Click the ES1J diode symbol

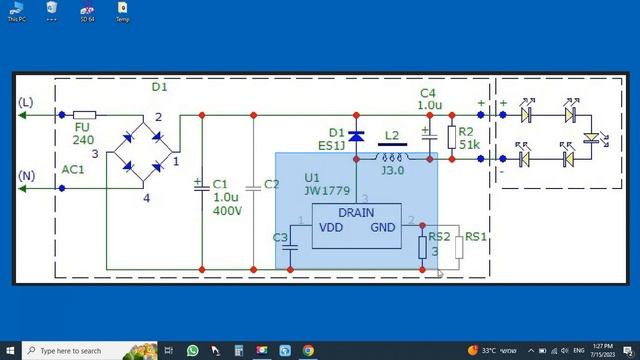click(x=356, y=136)
